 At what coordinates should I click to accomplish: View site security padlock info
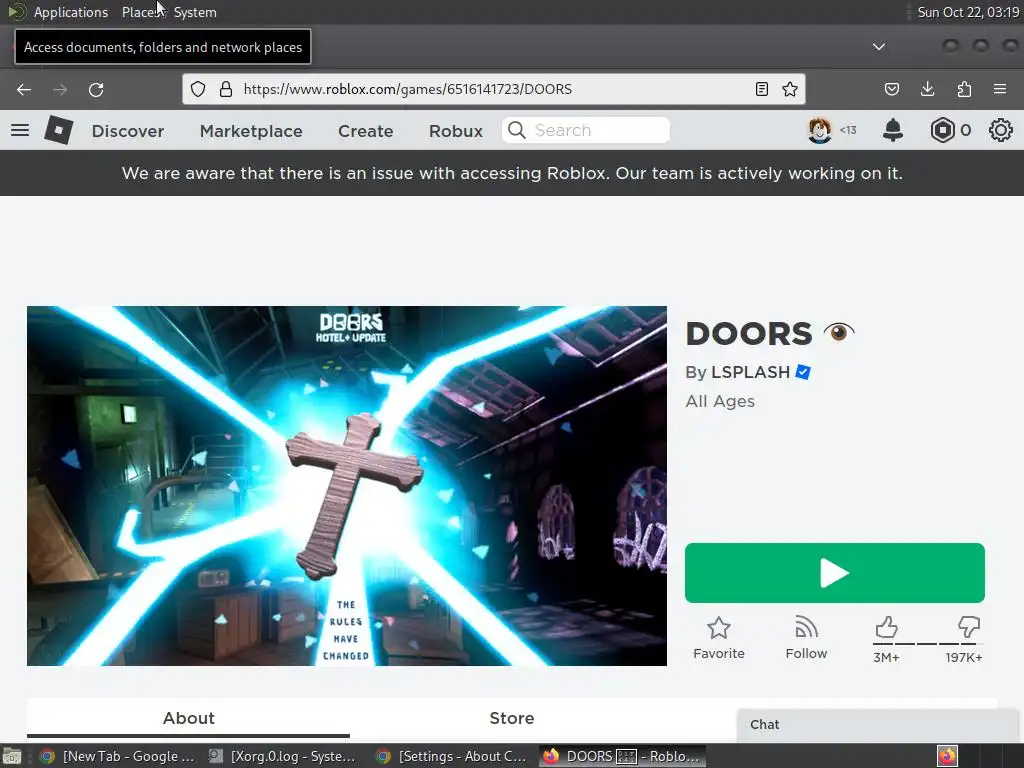click(x=226, y=89)
